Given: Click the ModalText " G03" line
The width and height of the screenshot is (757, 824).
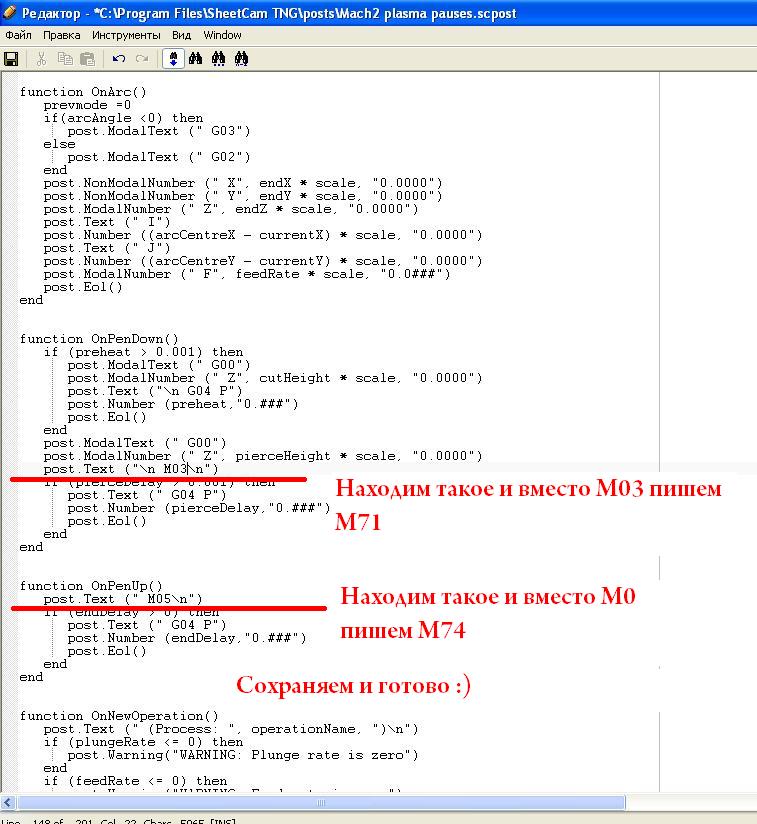Looking at the screenshot, I should tap(159, 131).
